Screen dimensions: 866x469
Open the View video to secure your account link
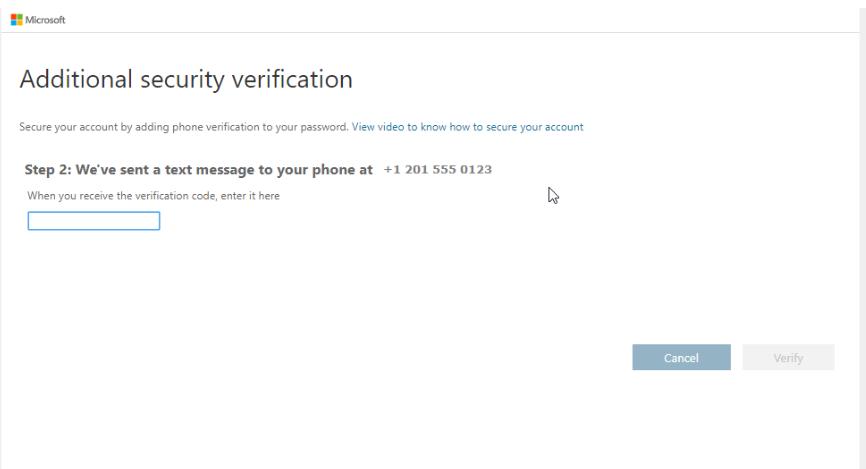click(x=467, y=127)
